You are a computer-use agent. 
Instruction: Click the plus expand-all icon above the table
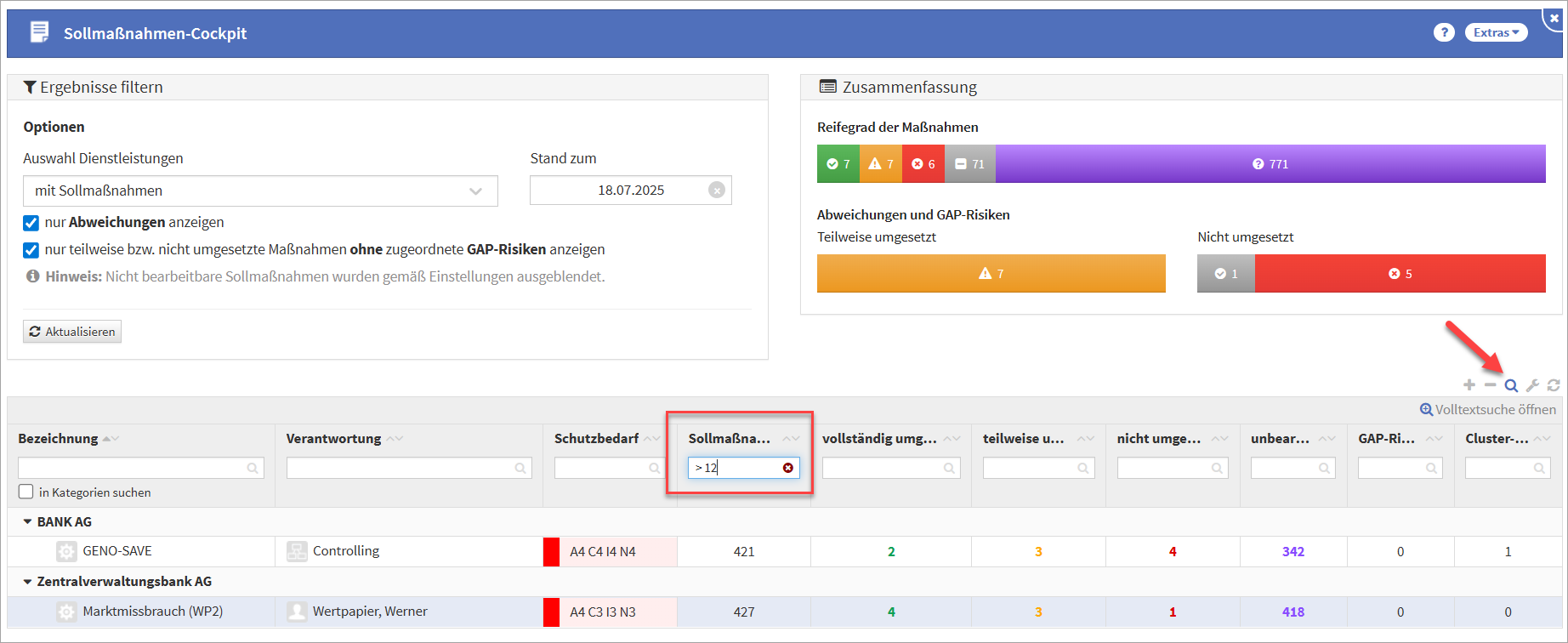click(x=1469, y=385)
